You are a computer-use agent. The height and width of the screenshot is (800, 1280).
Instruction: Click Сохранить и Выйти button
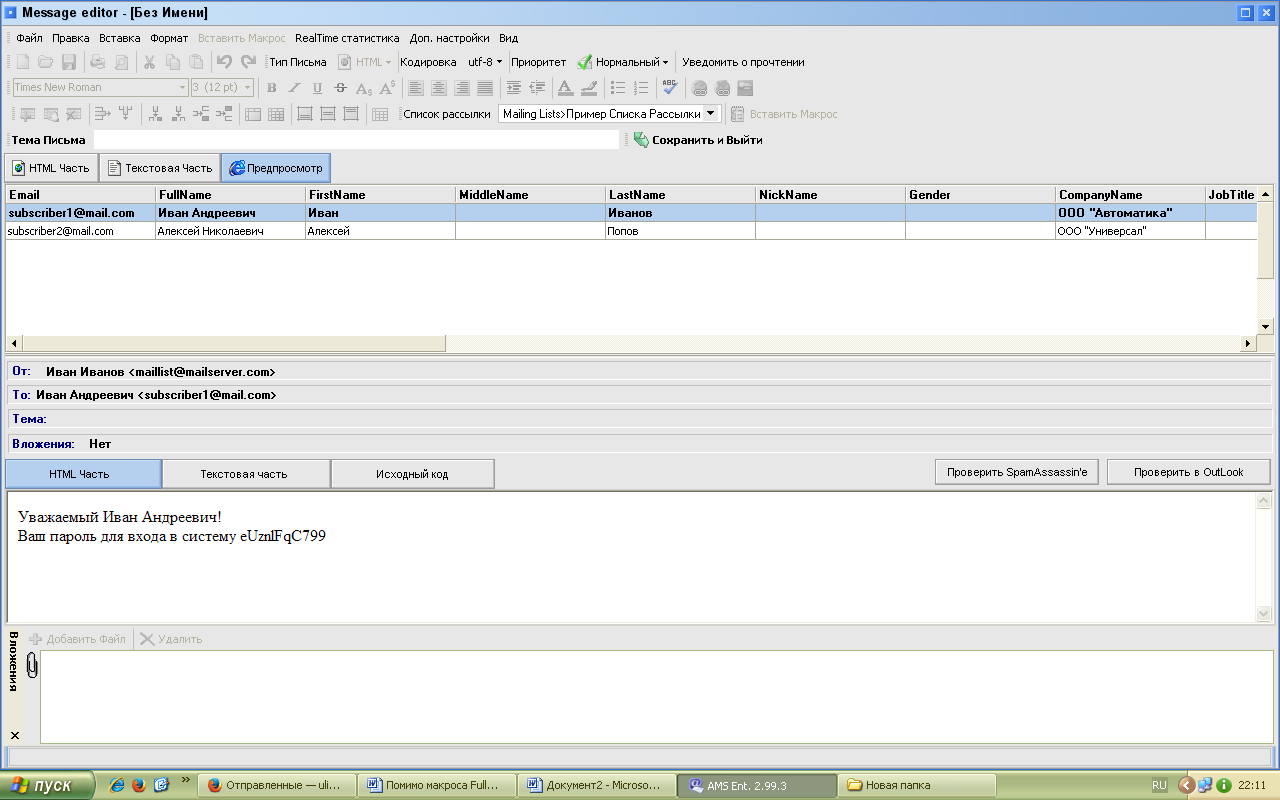click(x=698, y=140)
